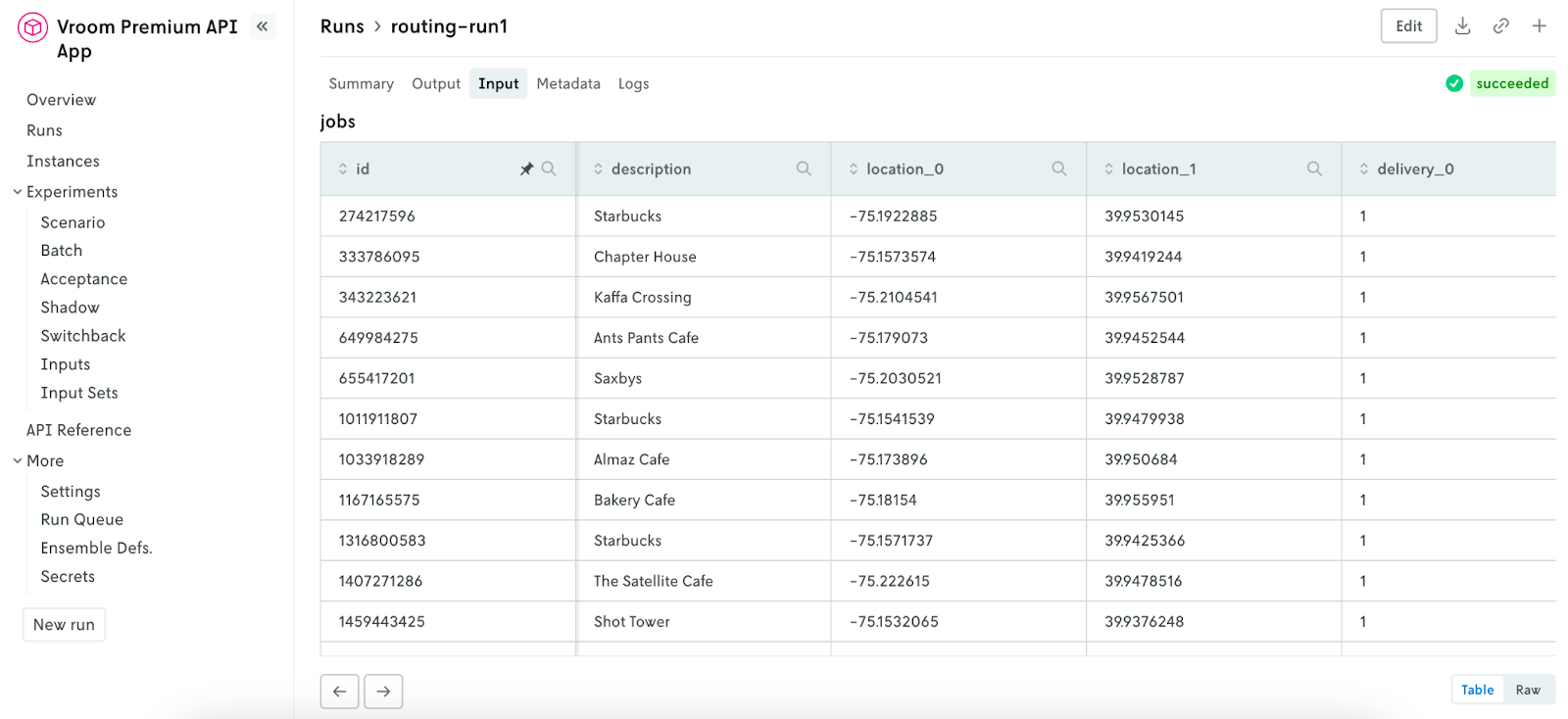Open search for description column
Viewport: 1568px width, 719px height.
(x=804, y=169)
